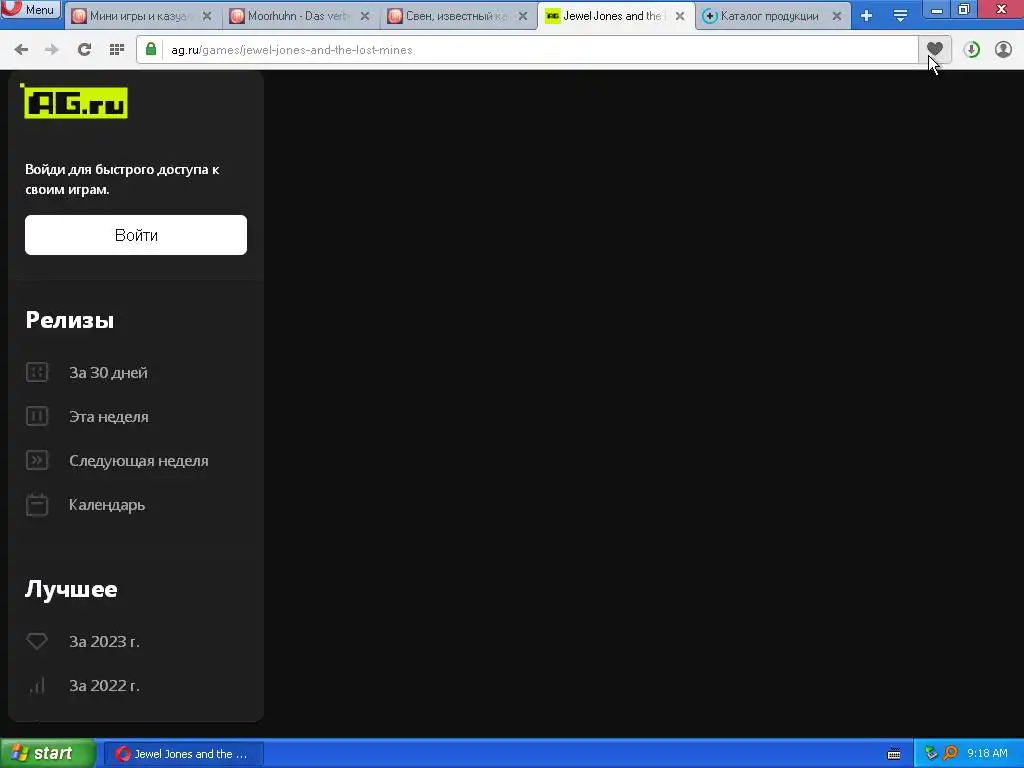1024x768 pixels.
Task: Switch to the Moorhuhn - Das verb tab
Action: click(x=298, y=16)
